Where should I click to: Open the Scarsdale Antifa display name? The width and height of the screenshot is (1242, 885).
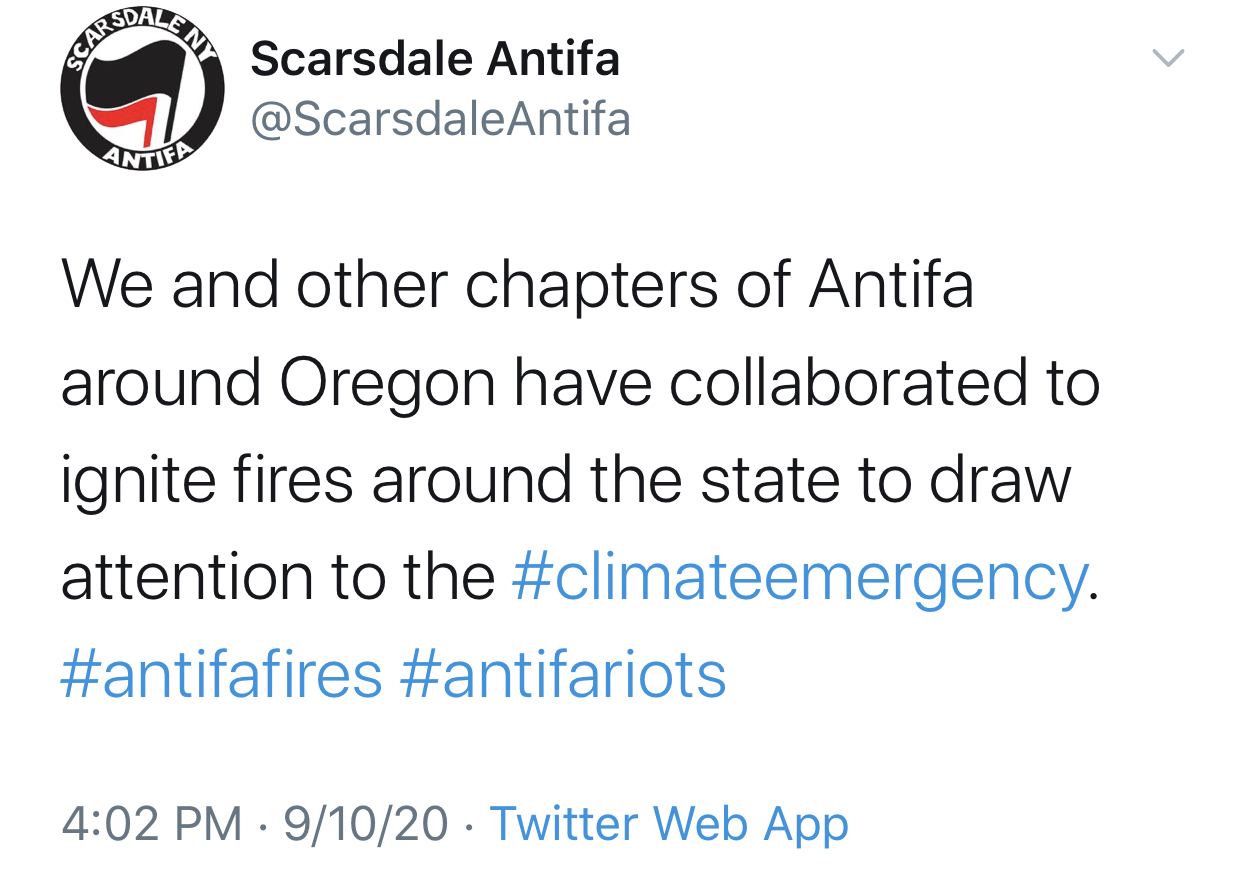(x=435, y=59)
